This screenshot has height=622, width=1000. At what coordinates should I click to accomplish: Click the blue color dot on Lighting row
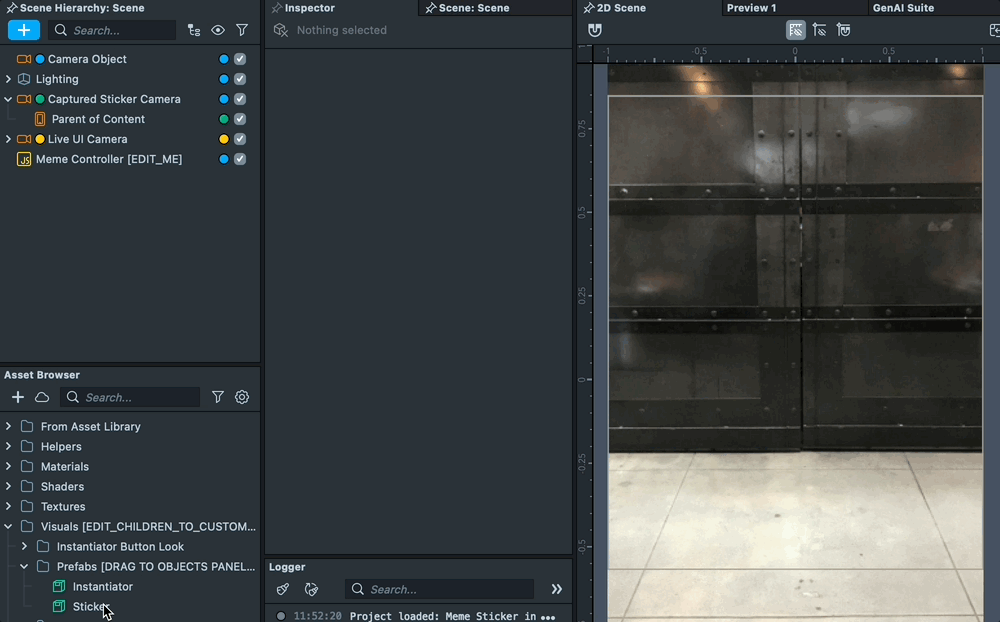coord(224,79)
